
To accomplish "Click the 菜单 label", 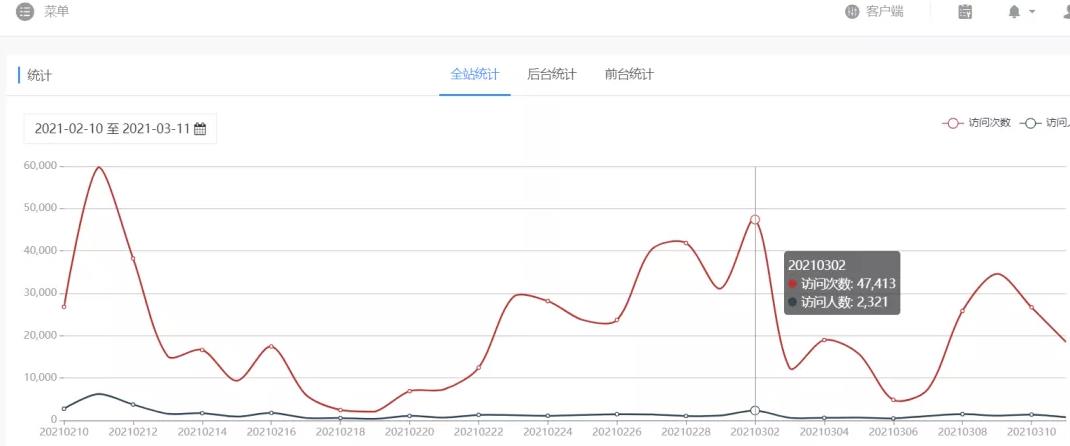I will point(57,12).
